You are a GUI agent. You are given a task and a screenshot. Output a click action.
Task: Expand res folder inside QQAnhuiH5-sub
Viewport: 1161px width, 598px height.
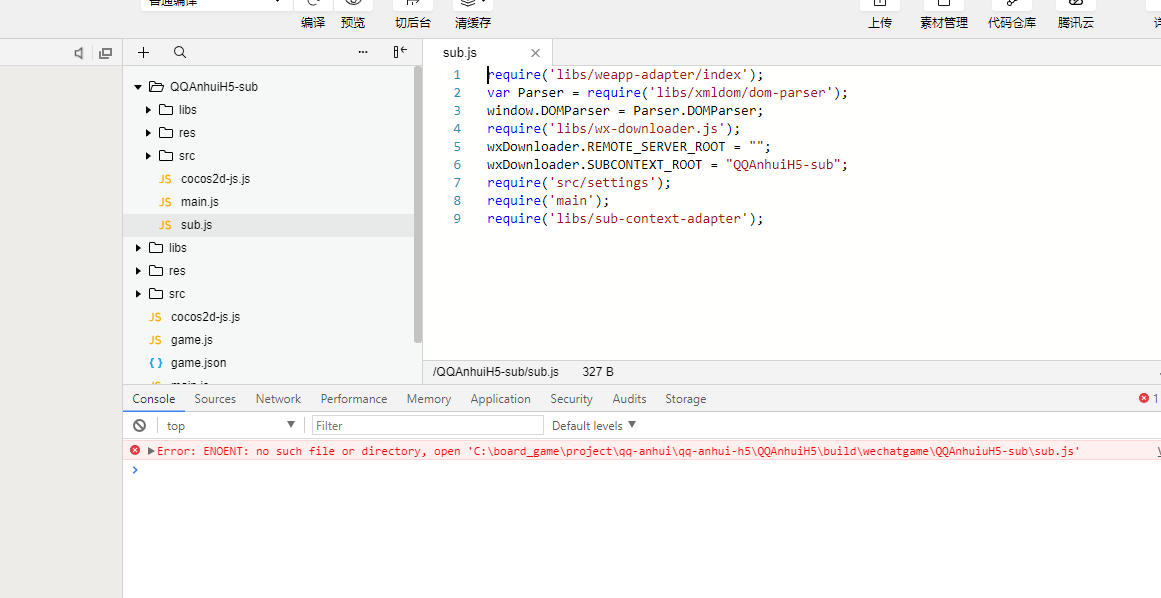pos(148,132)
